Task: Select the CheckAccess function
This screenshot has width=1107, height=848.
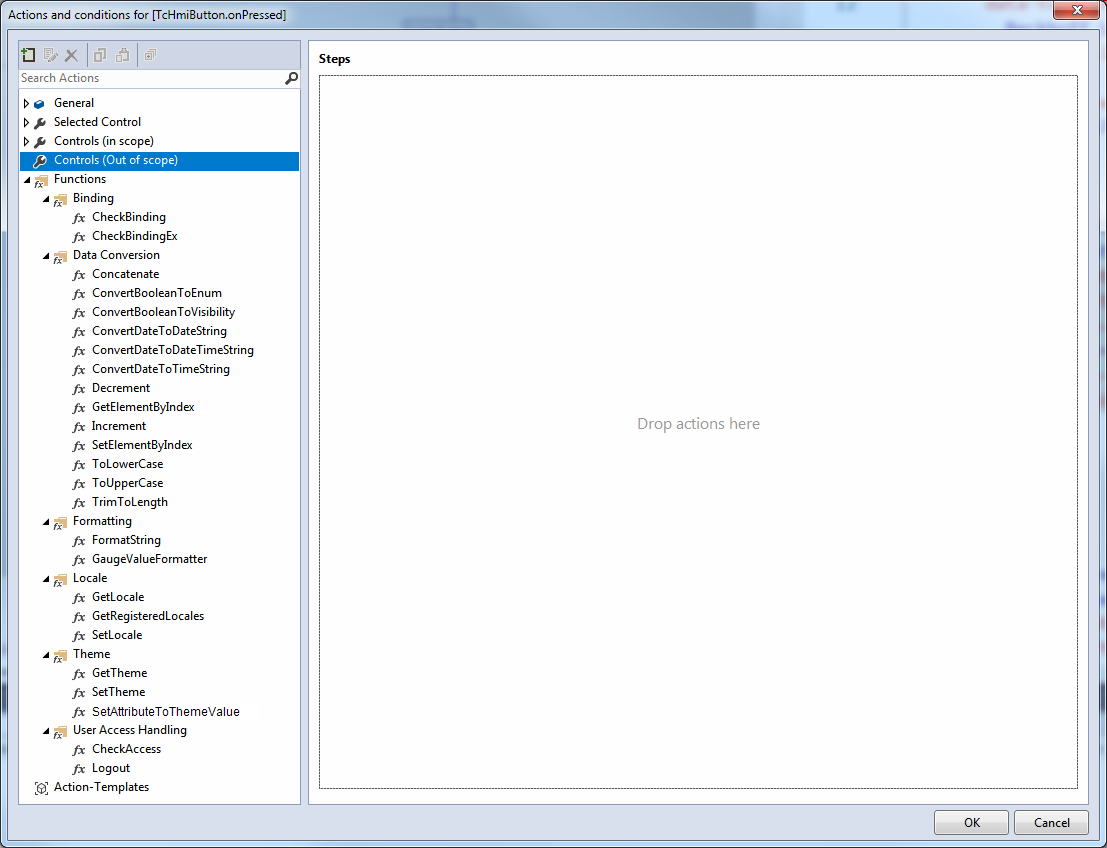Action: tap(126, 750)
